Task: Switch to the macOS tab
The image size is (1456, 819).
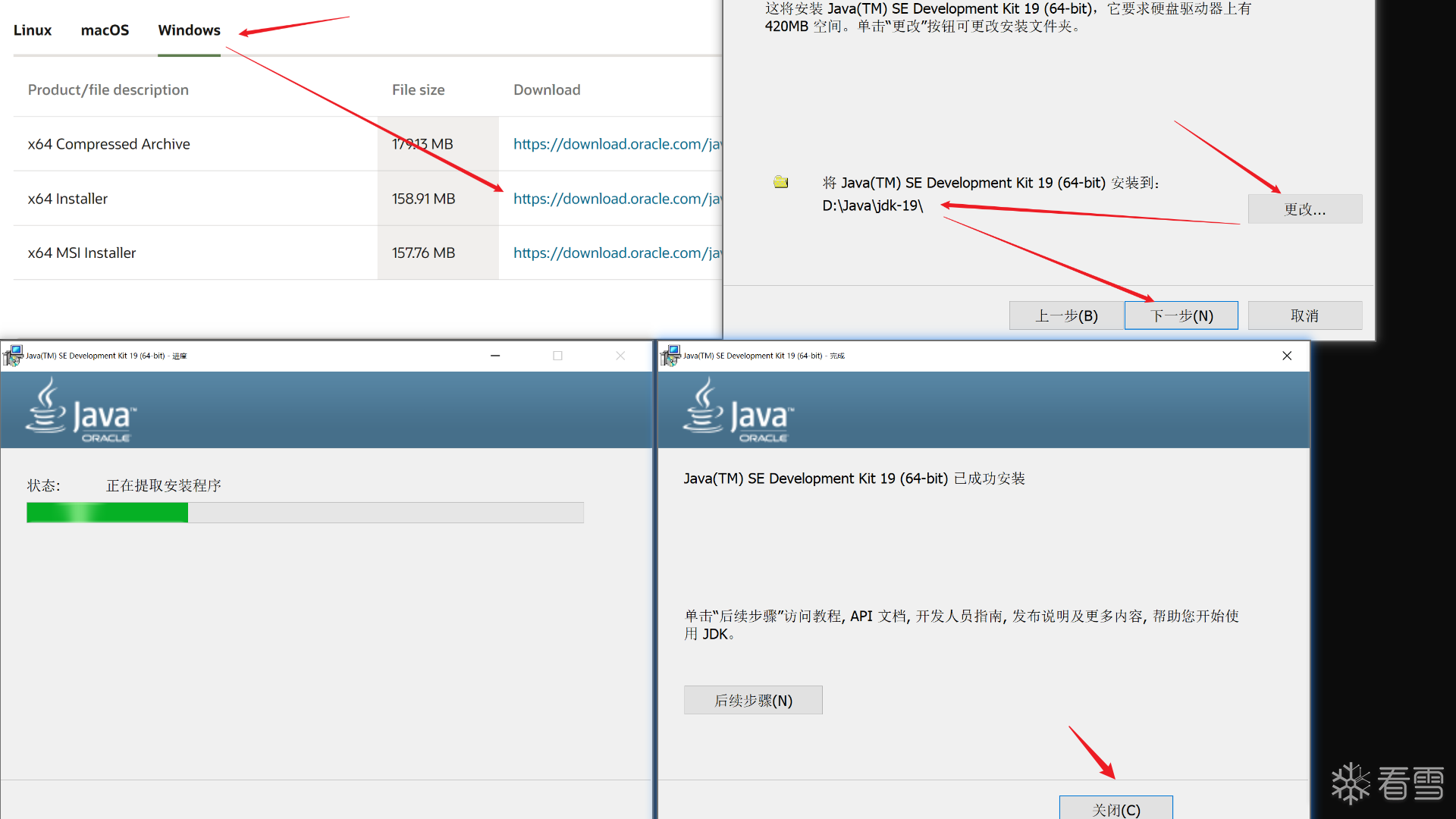Action: tap(105, 30)
